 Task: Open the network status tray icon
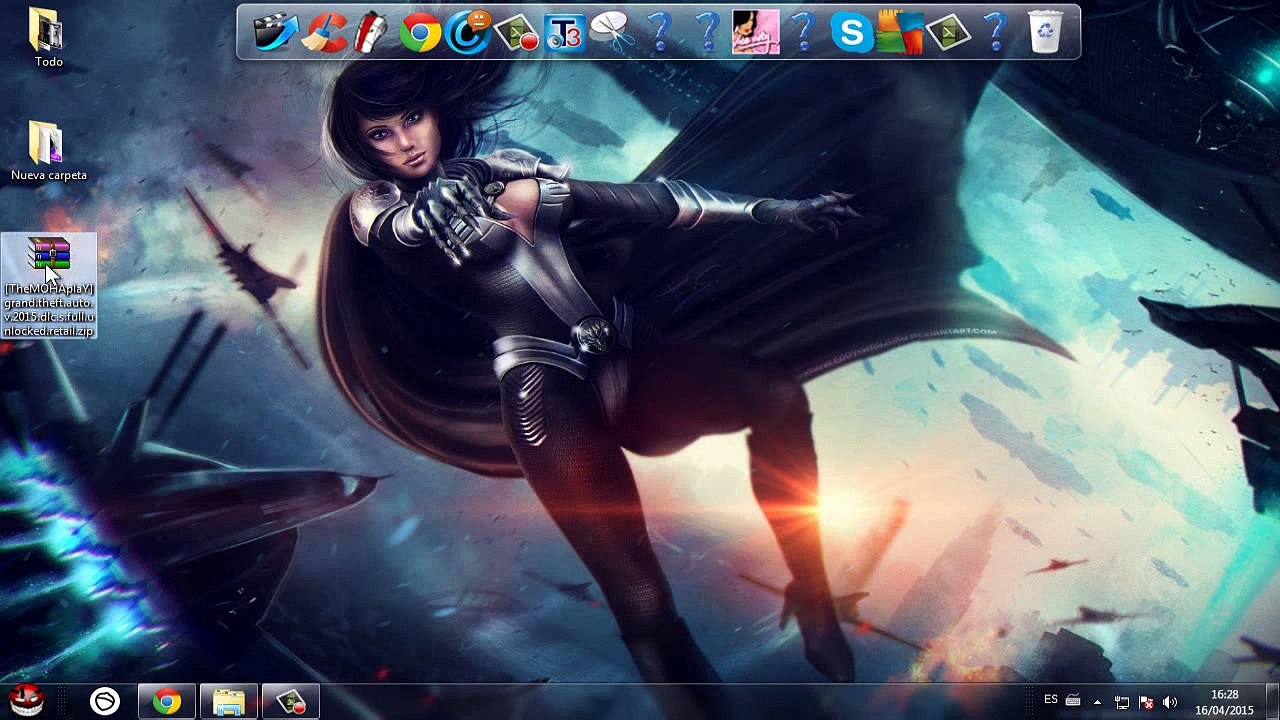click(x=1122, y=702)
